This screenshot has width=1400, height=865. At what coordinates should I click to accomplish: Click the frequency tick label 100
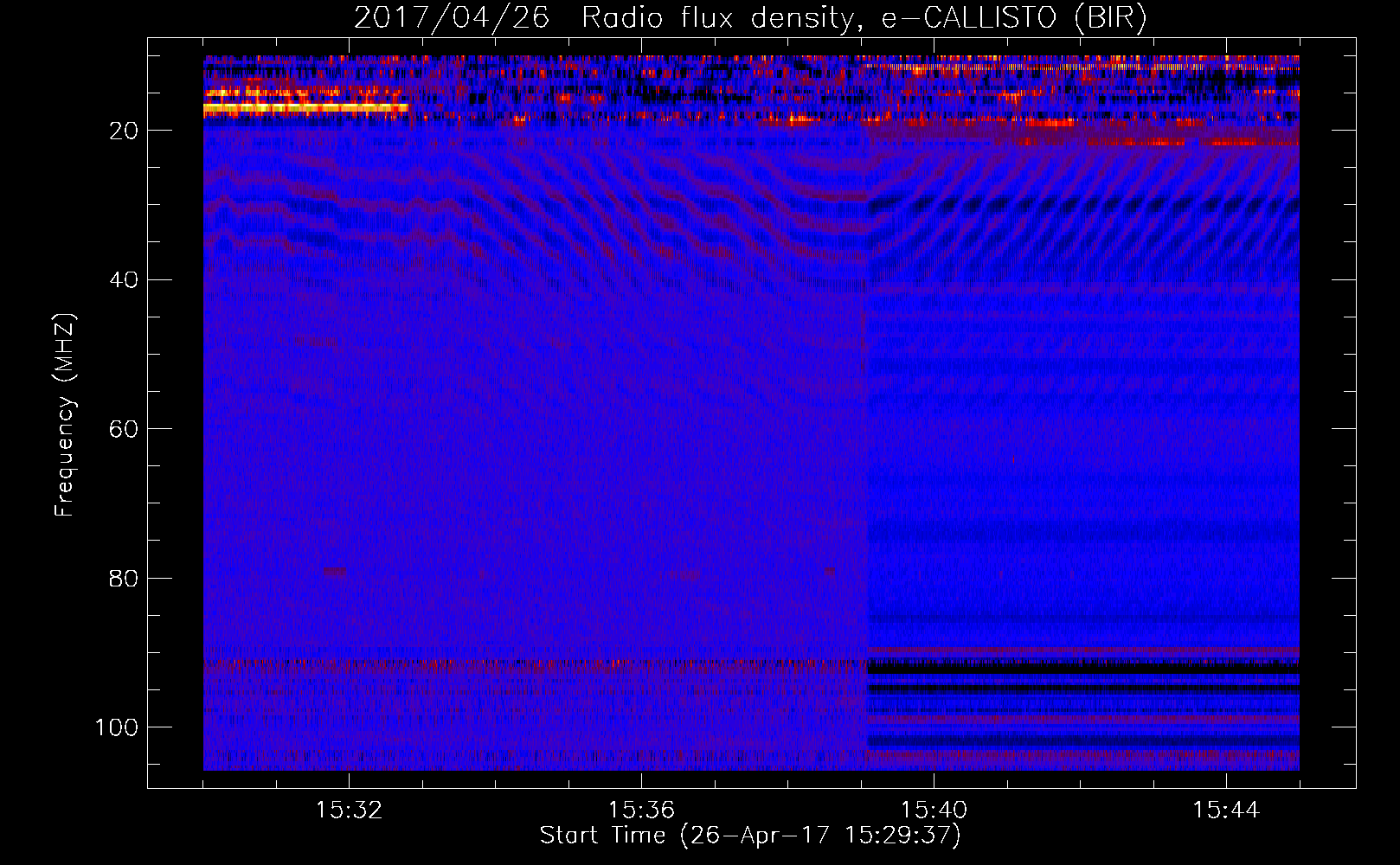[117, 727]
